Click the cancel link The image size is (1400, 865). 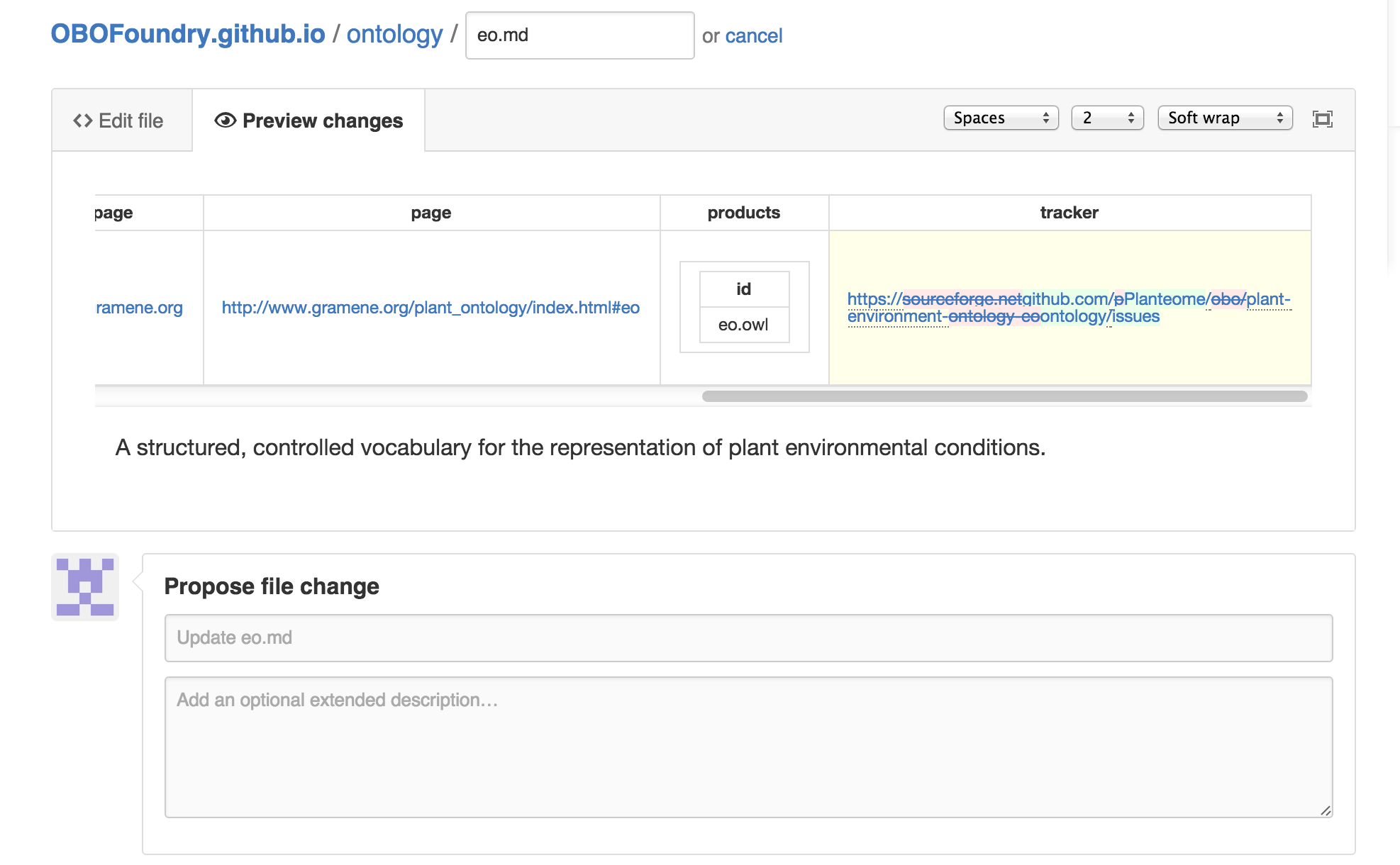click(x=753, y=35)
